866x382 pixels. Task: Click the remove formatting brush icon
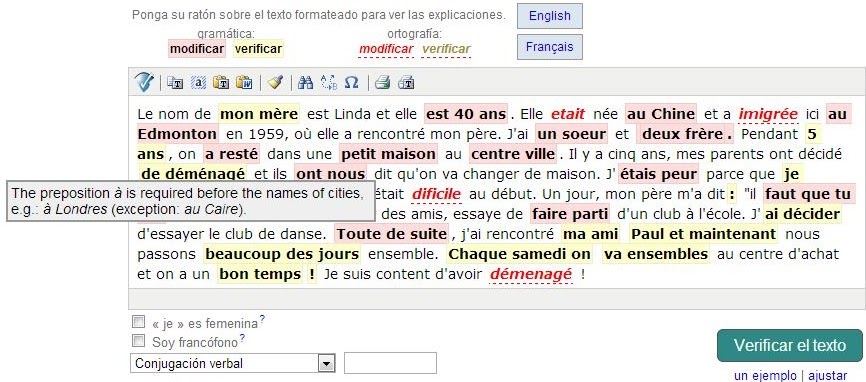click(x=275, y=83)
